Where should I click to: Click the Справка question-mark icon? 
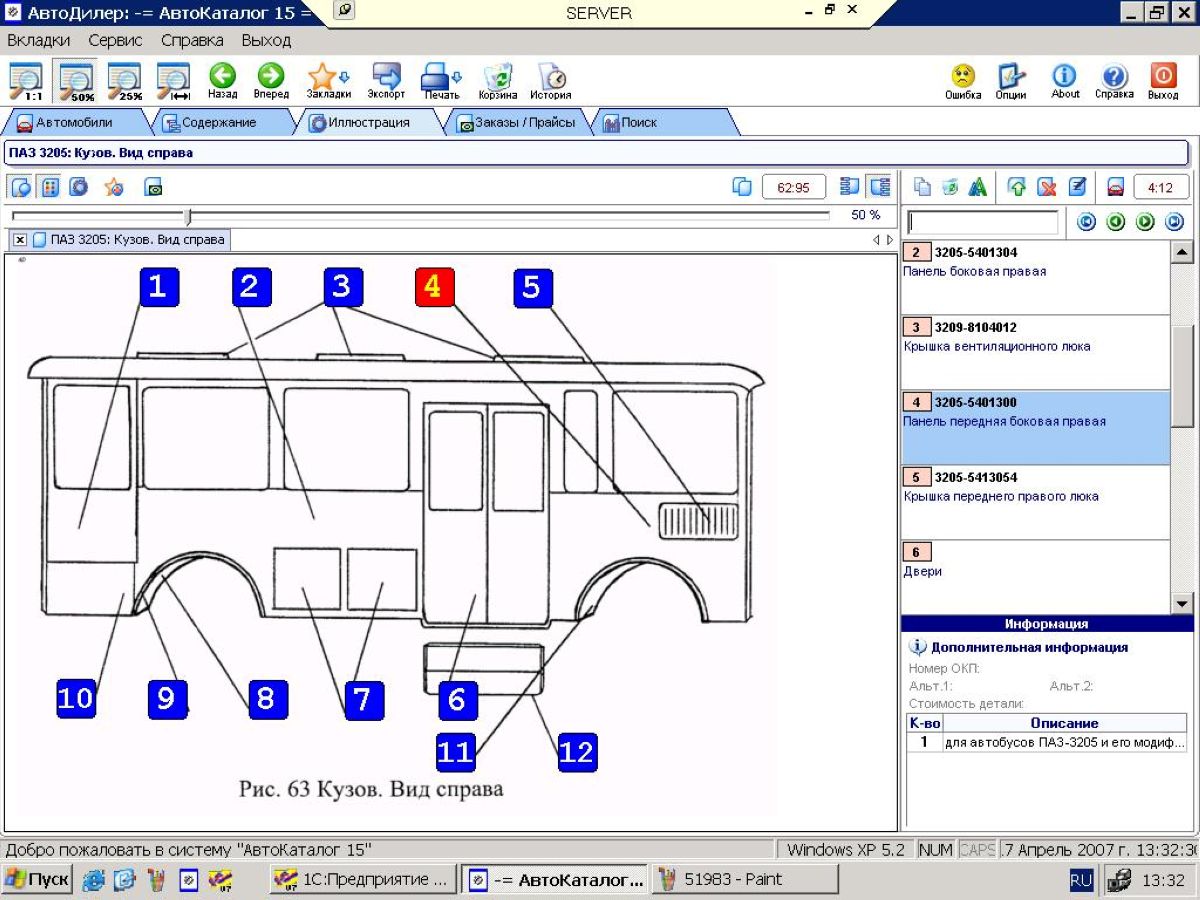click(x=1113, y=77)
